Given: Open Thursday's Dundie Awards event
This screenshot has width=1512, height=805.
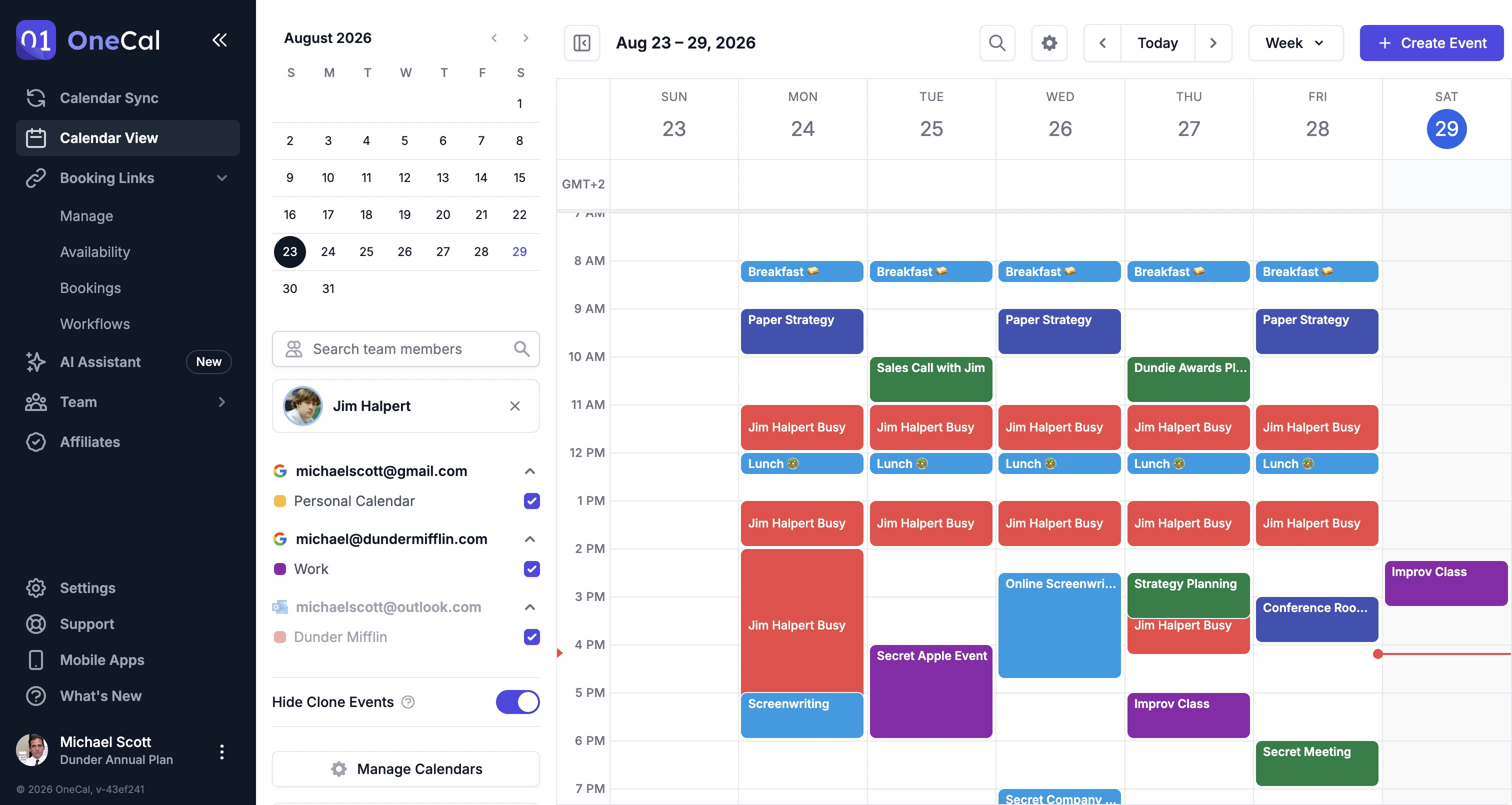Looking at the screenshot, I should tap(1188, 379).
